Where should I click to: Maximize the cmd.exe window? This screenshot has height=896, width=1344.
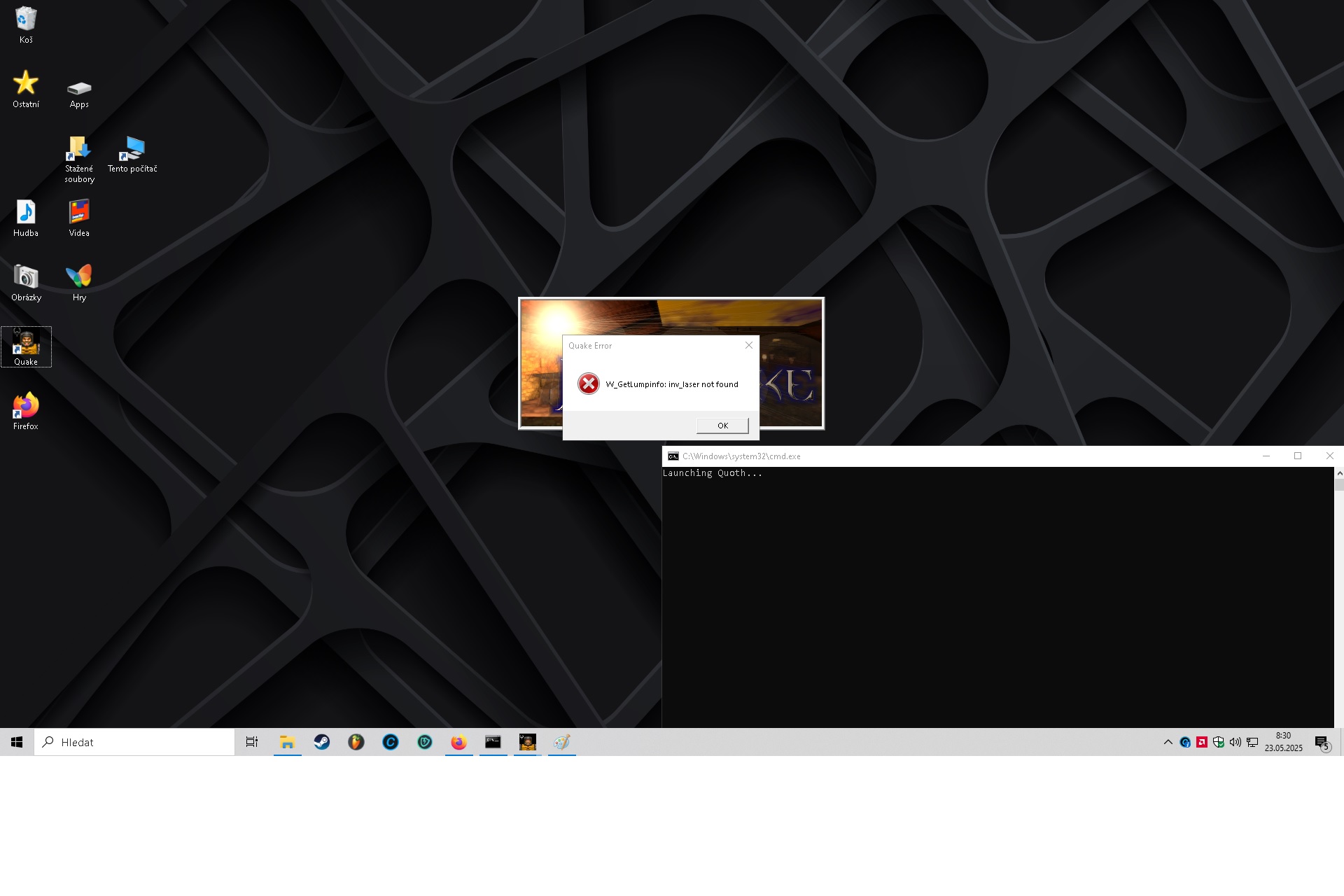[1298, 456]
